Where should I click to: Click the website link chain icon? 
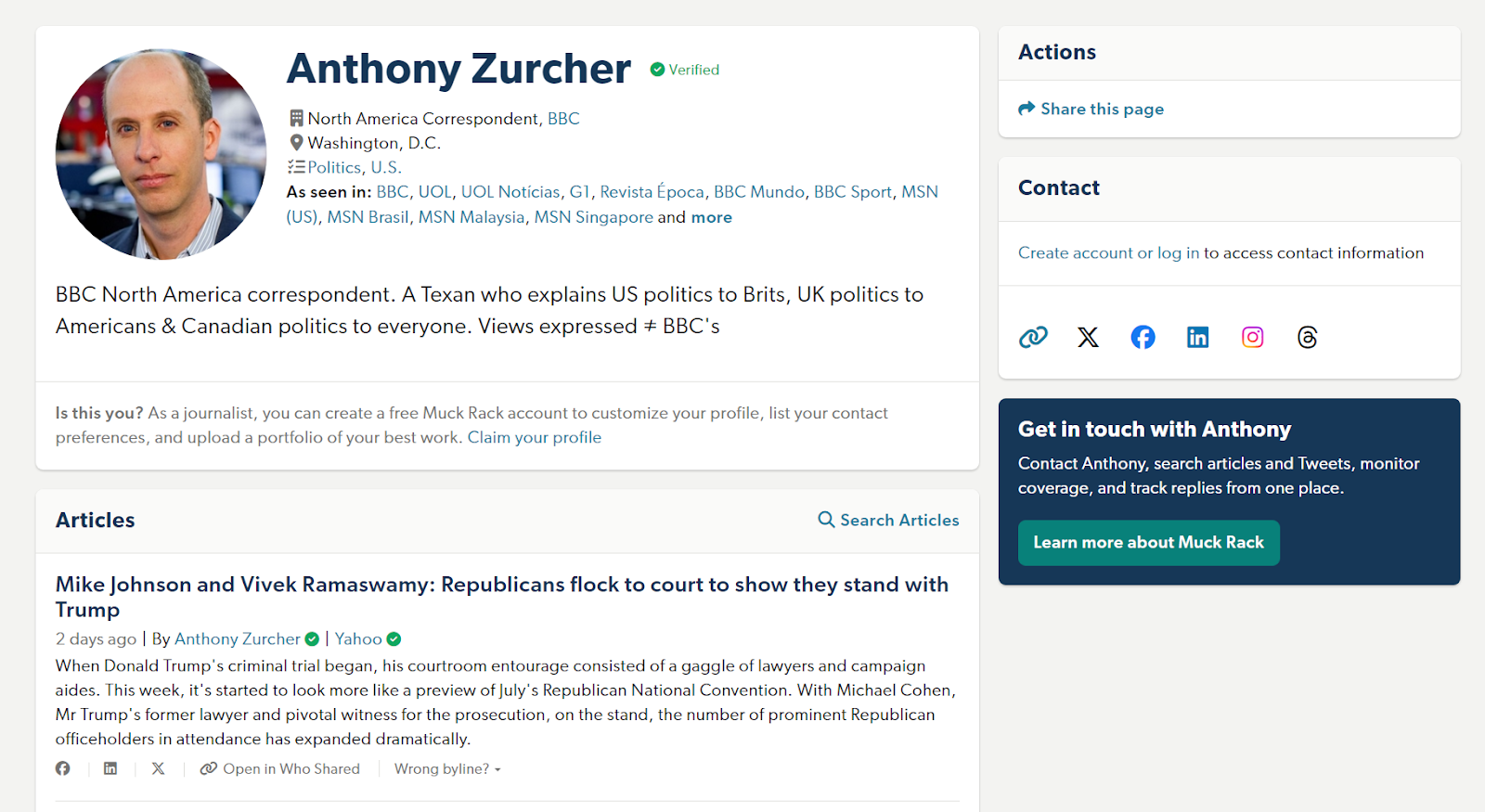point(1033,337)
